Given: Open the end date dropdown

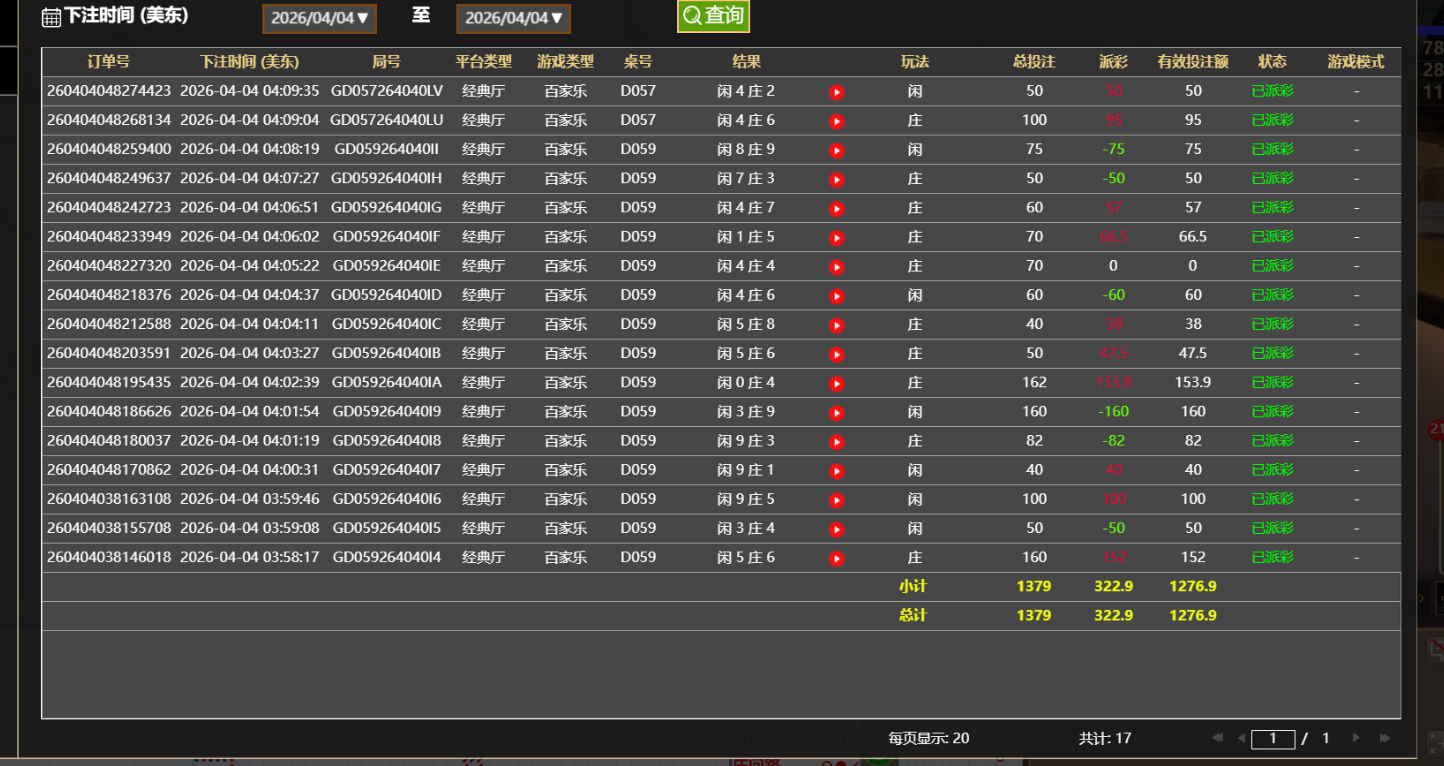Looking at the screenshot, I should [513, 18].
